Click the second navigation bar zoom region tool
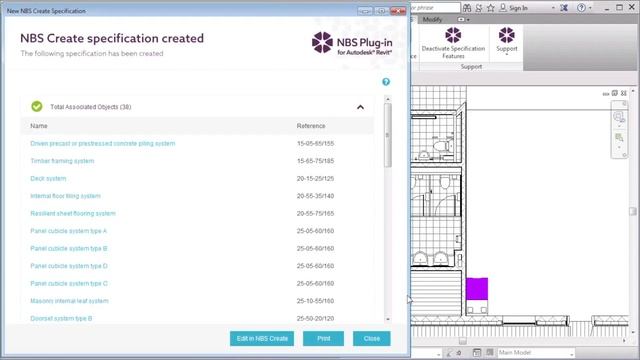This screenshot has width=640, height=360. [619, 138]
